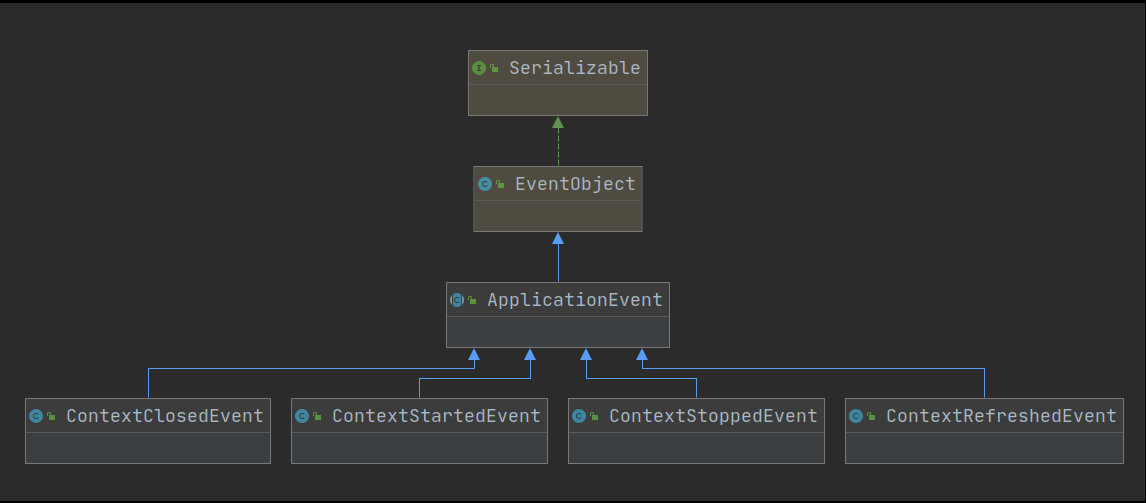The width and height of the screenshot is (1146, 503).
Task: Click the class icon beside ContextStartedEvent
Action: [x=302, y=416]
